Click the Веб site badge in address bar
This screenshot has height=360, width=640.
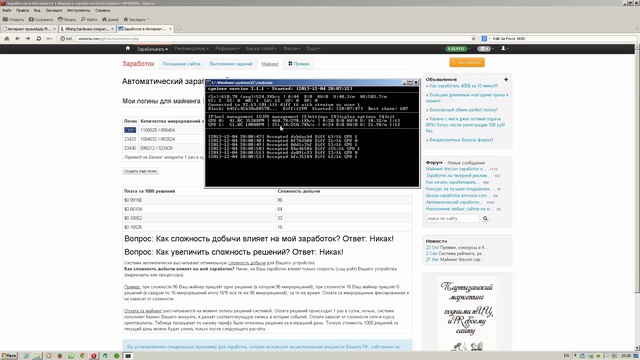(67, 39)
